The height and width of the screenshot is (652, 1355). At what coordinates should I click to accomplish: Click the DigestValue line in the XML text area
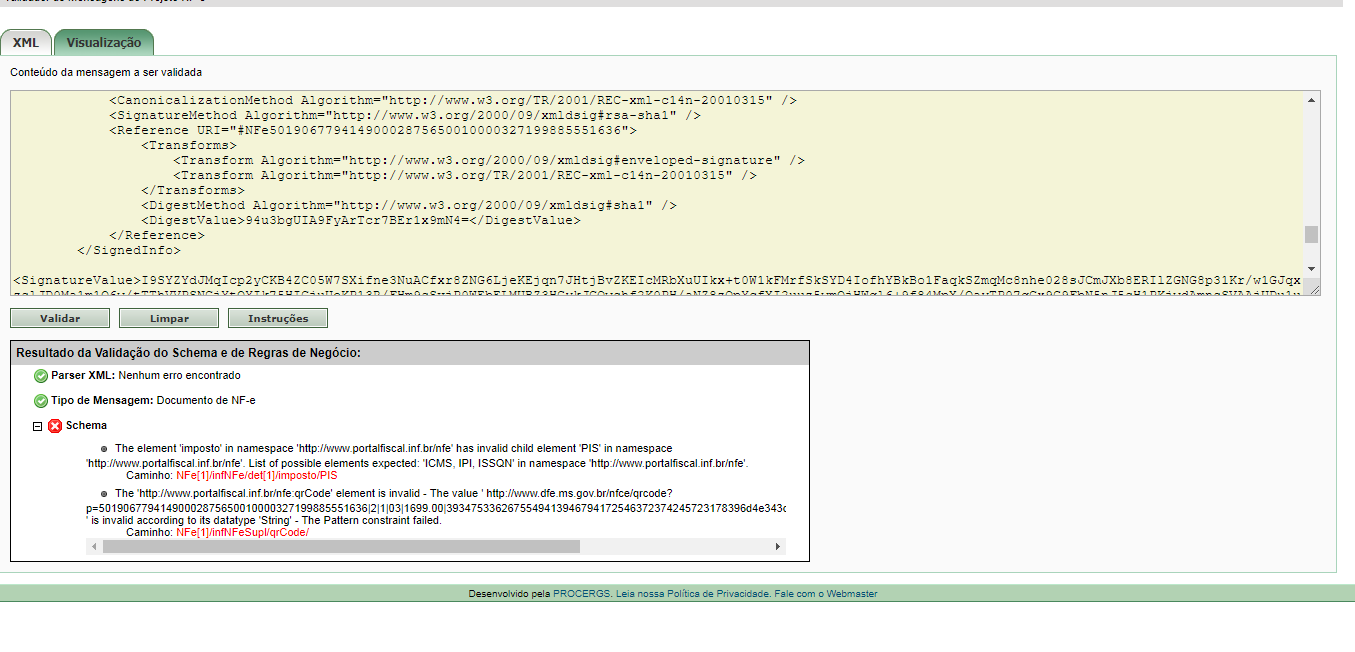(x=361, y=220)
